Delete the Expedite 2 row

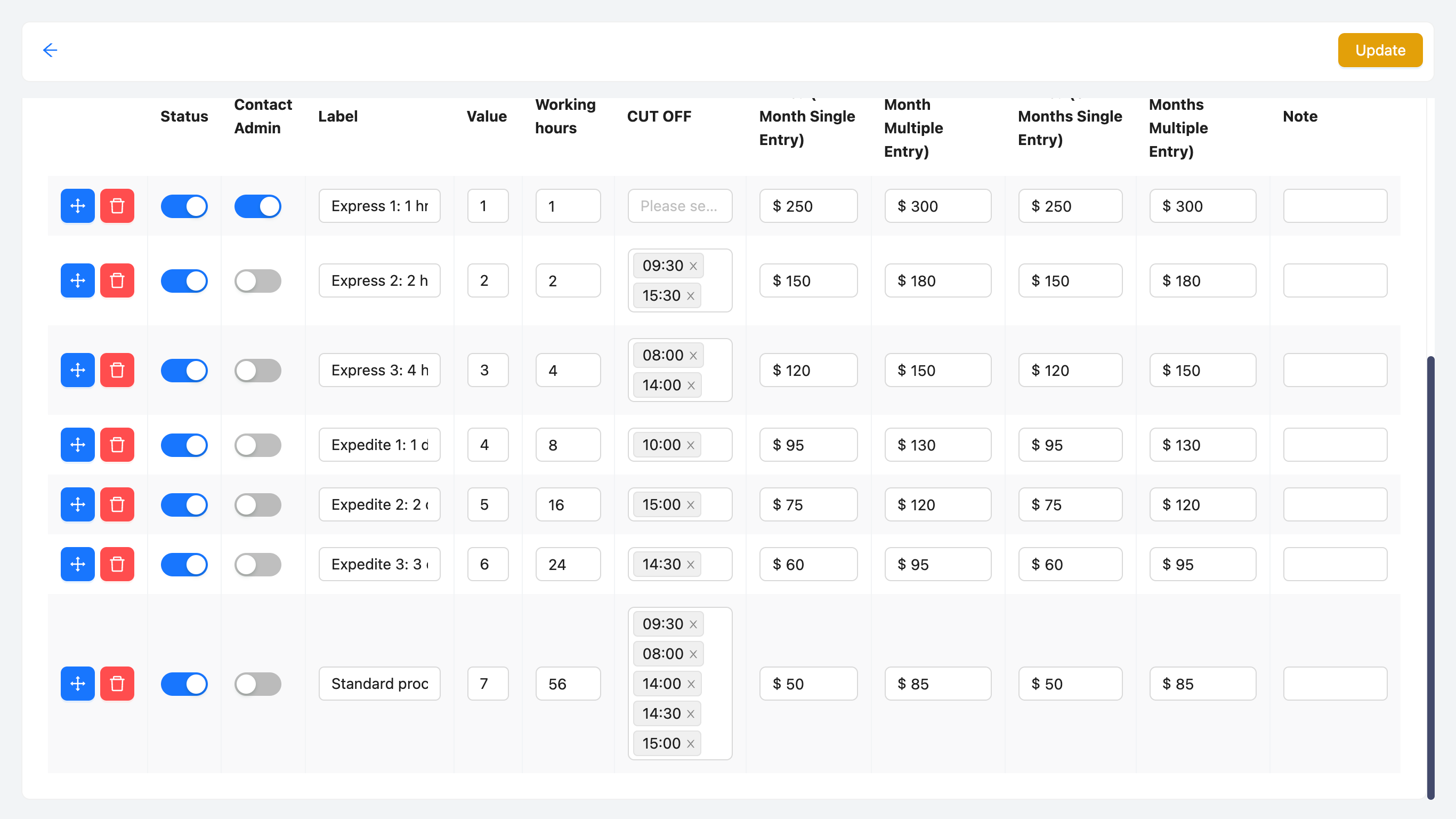click(x=117, y=504)
